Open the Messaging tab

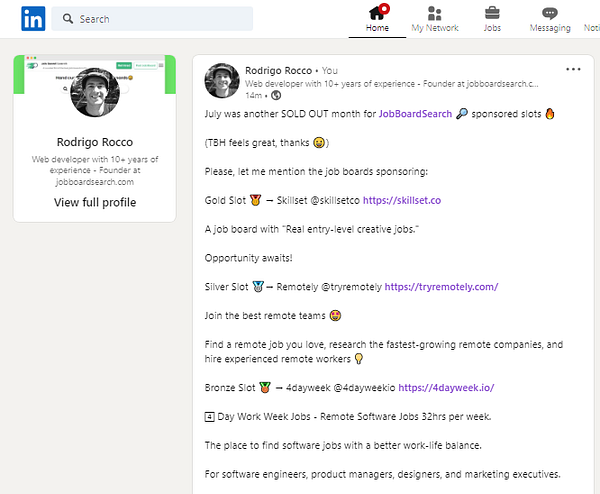click(x=550, y=19)
